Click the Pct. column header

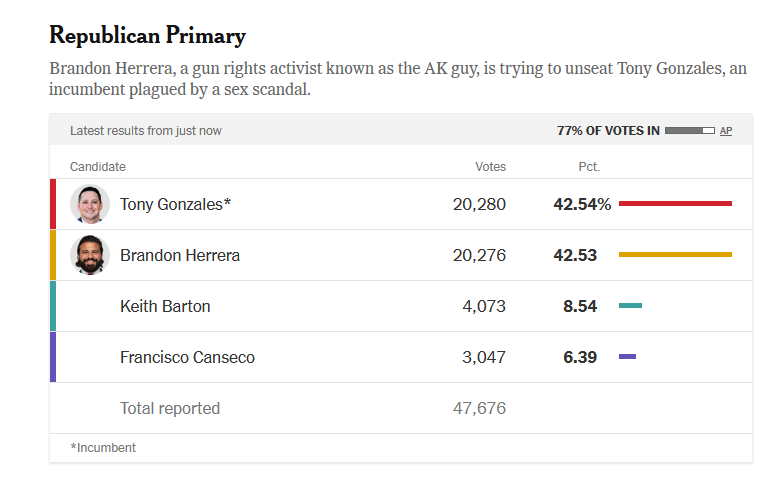[589, 167]
